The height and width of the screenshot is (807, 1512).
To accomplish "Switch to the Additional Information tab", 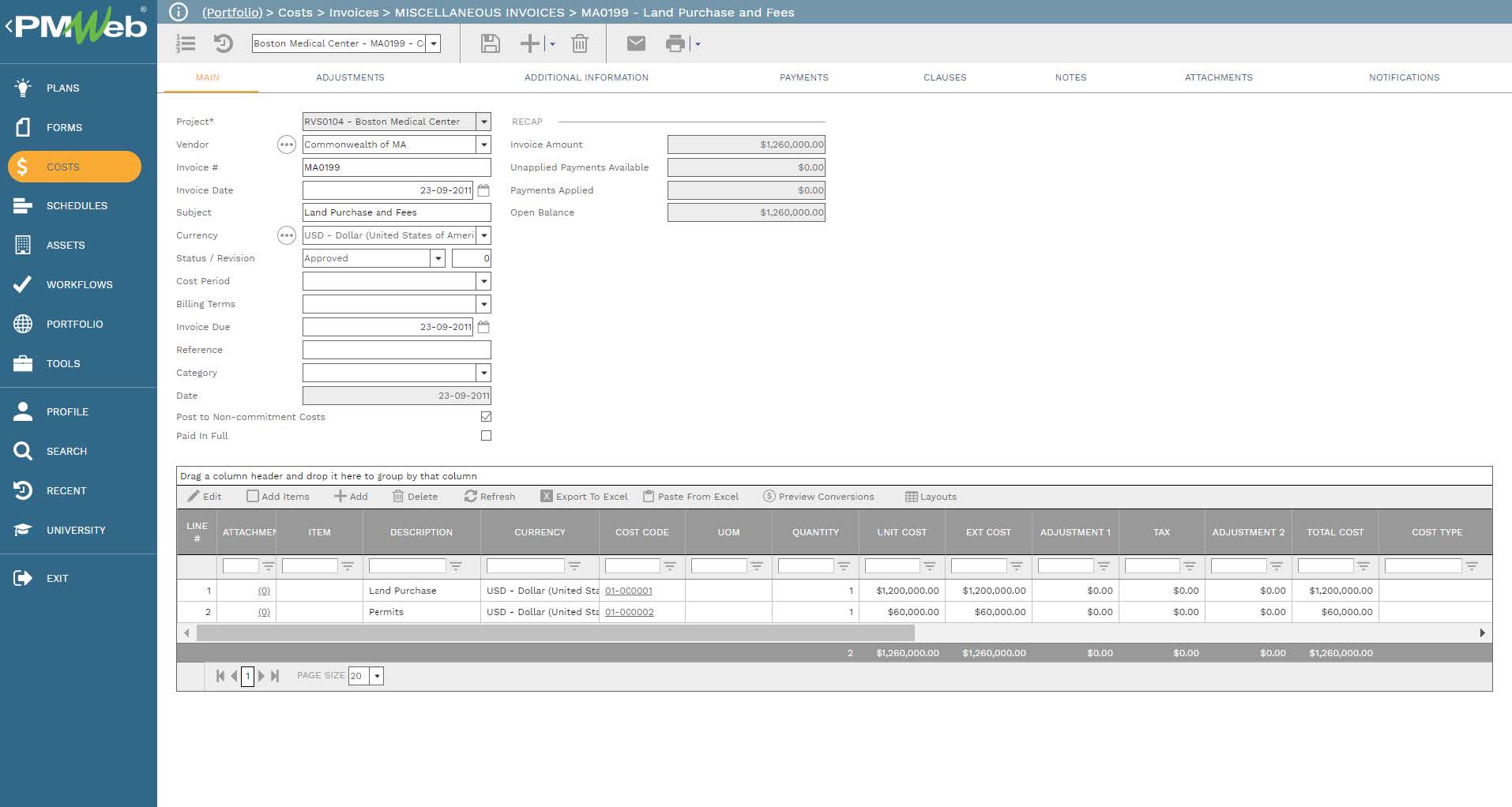I will point(586,77).
